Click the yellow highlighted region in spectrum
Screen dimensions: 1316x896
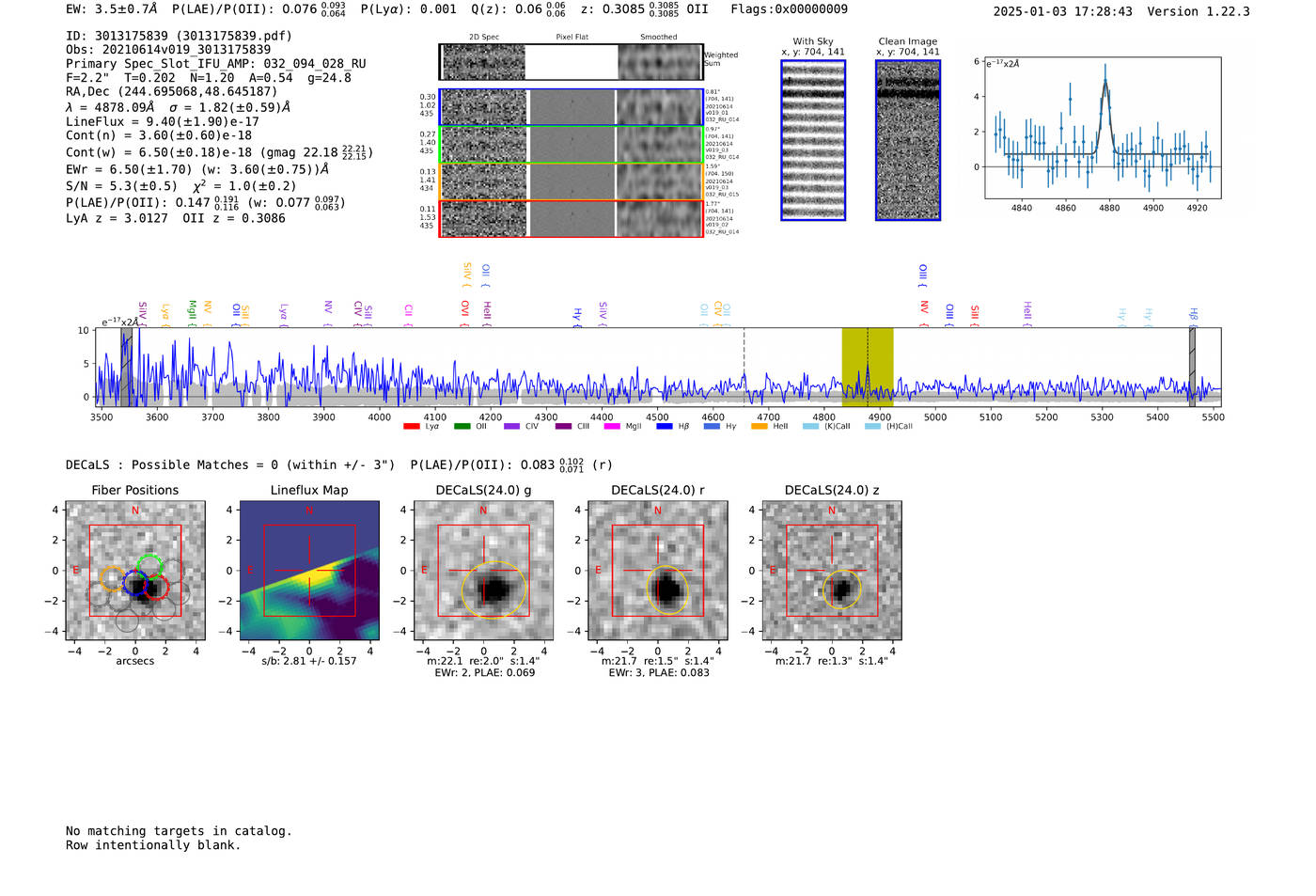868,367
